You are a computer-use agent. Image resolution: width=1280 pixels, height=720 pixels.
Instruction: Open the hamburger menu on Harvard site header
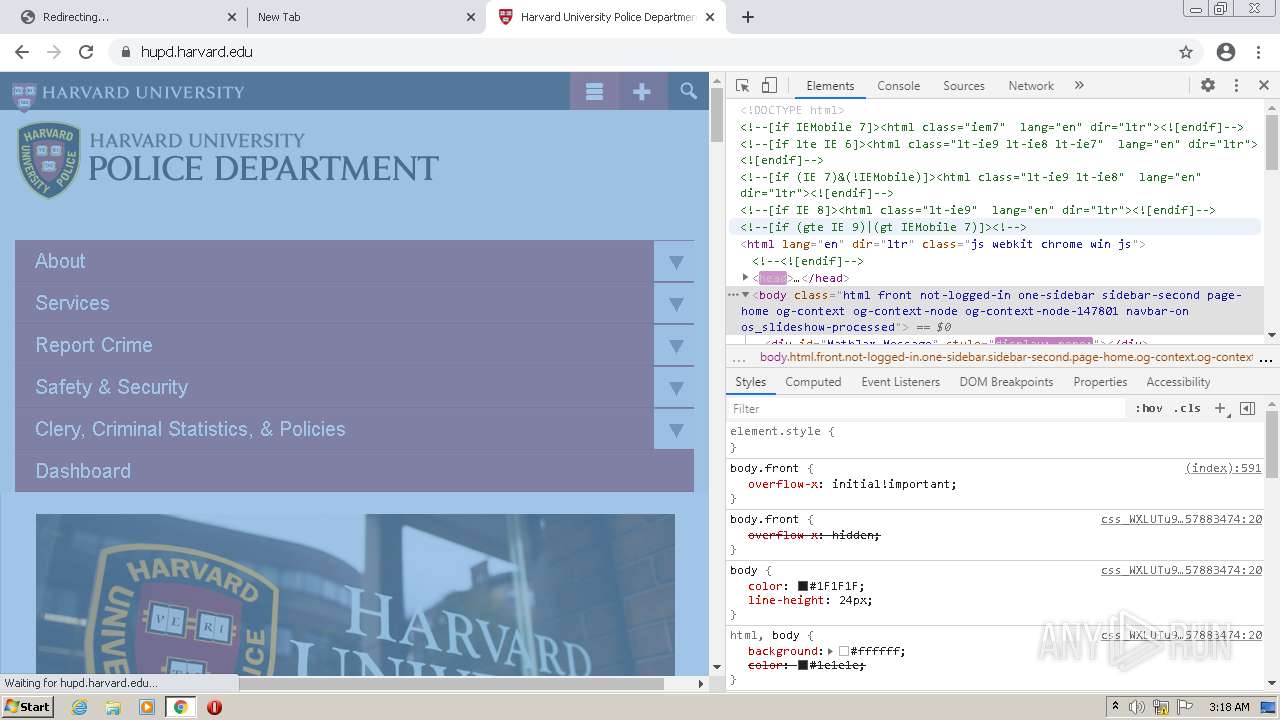point(594,91)
